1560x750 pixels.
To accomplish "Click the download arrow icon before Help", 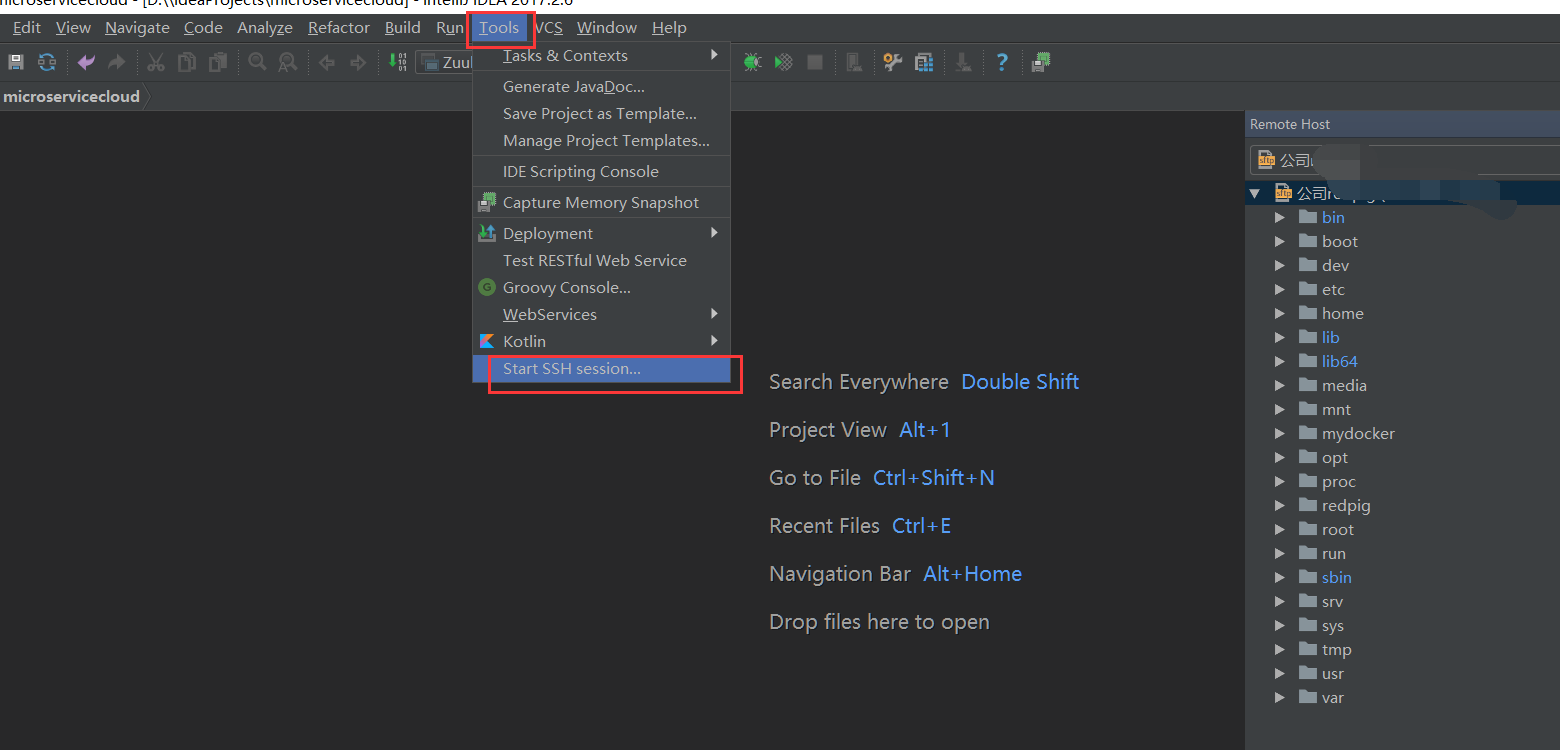I will [x=963, y=62].
